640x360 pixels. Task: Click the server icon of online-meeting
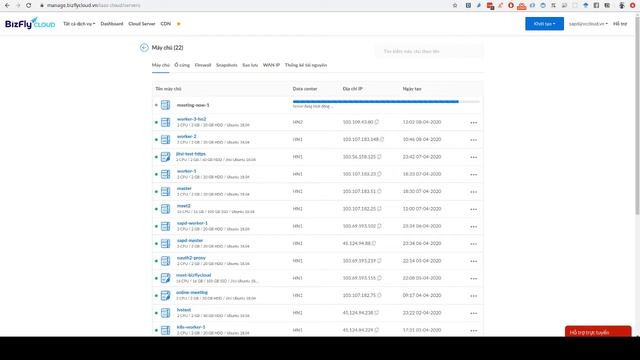pyautogui.click(x=165, y=296)
